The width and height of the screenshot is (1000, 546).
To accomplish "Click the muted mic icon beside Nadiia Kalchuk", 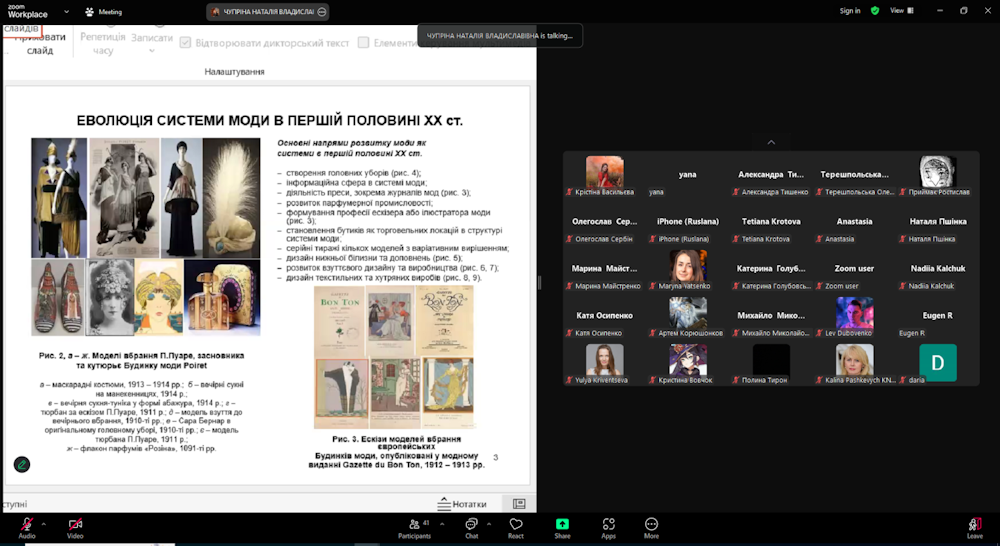I will click(x=902, y=286).
